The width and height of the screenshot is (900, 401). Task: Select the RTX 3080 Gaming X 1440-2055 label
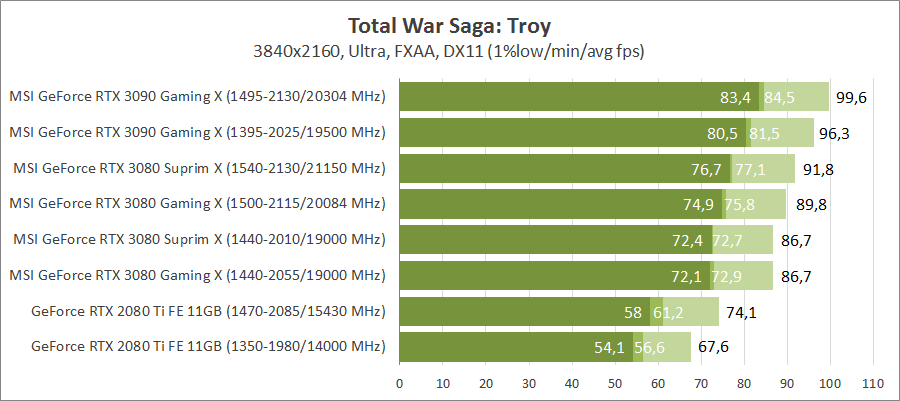click(197, 276)
